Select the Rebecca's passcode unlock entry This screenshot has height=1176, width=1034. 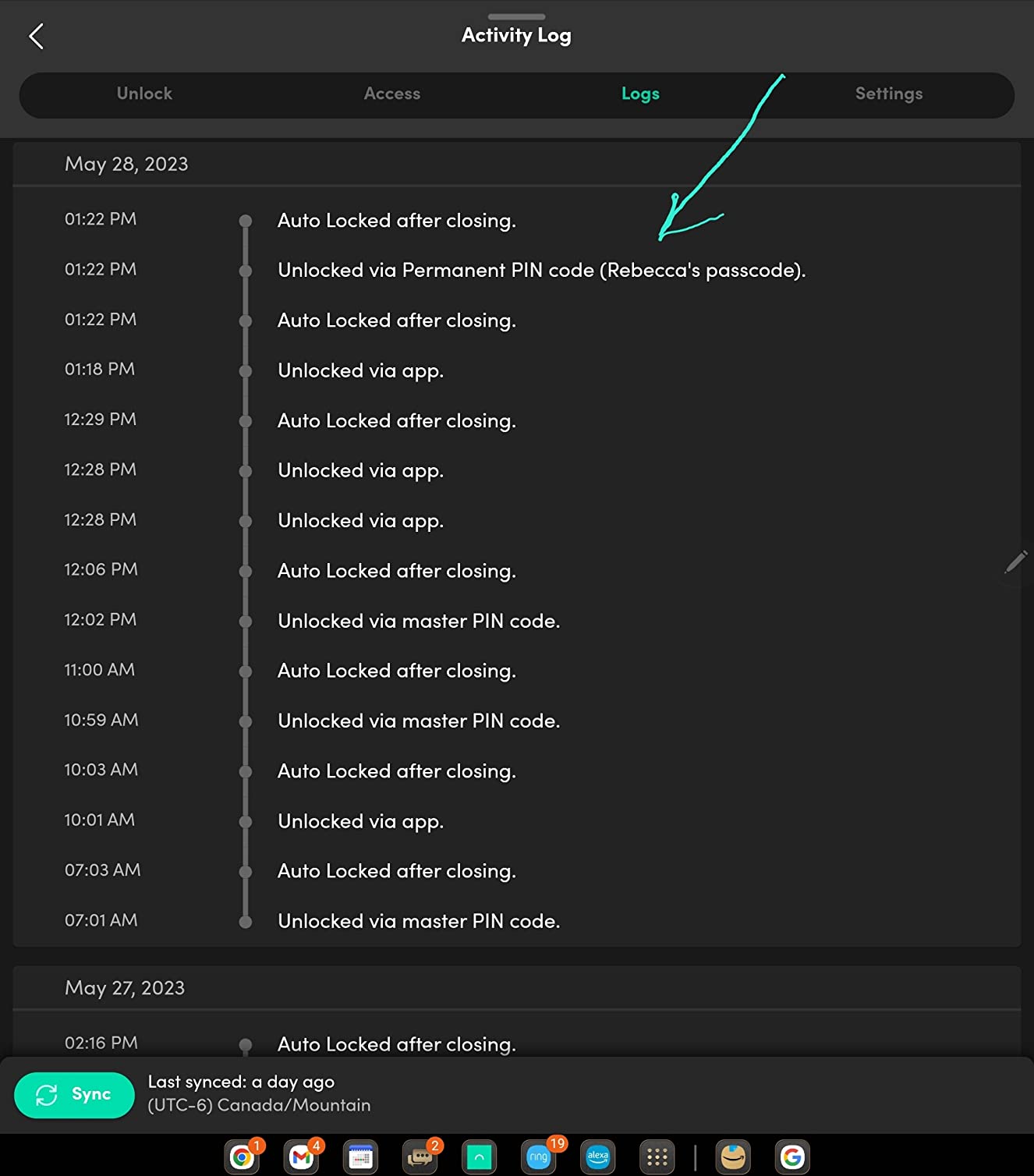pyautogui.click(x=541, y=271)
